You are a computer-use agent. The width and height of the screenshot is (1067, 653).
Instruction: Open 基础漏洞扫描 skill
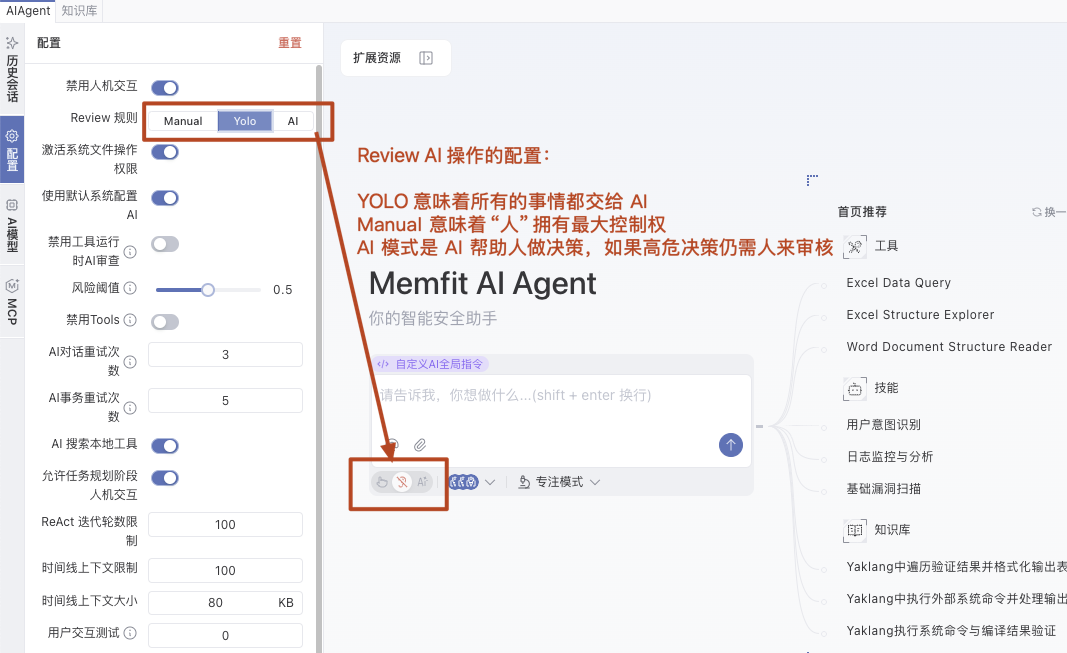(x=883, y=488)
